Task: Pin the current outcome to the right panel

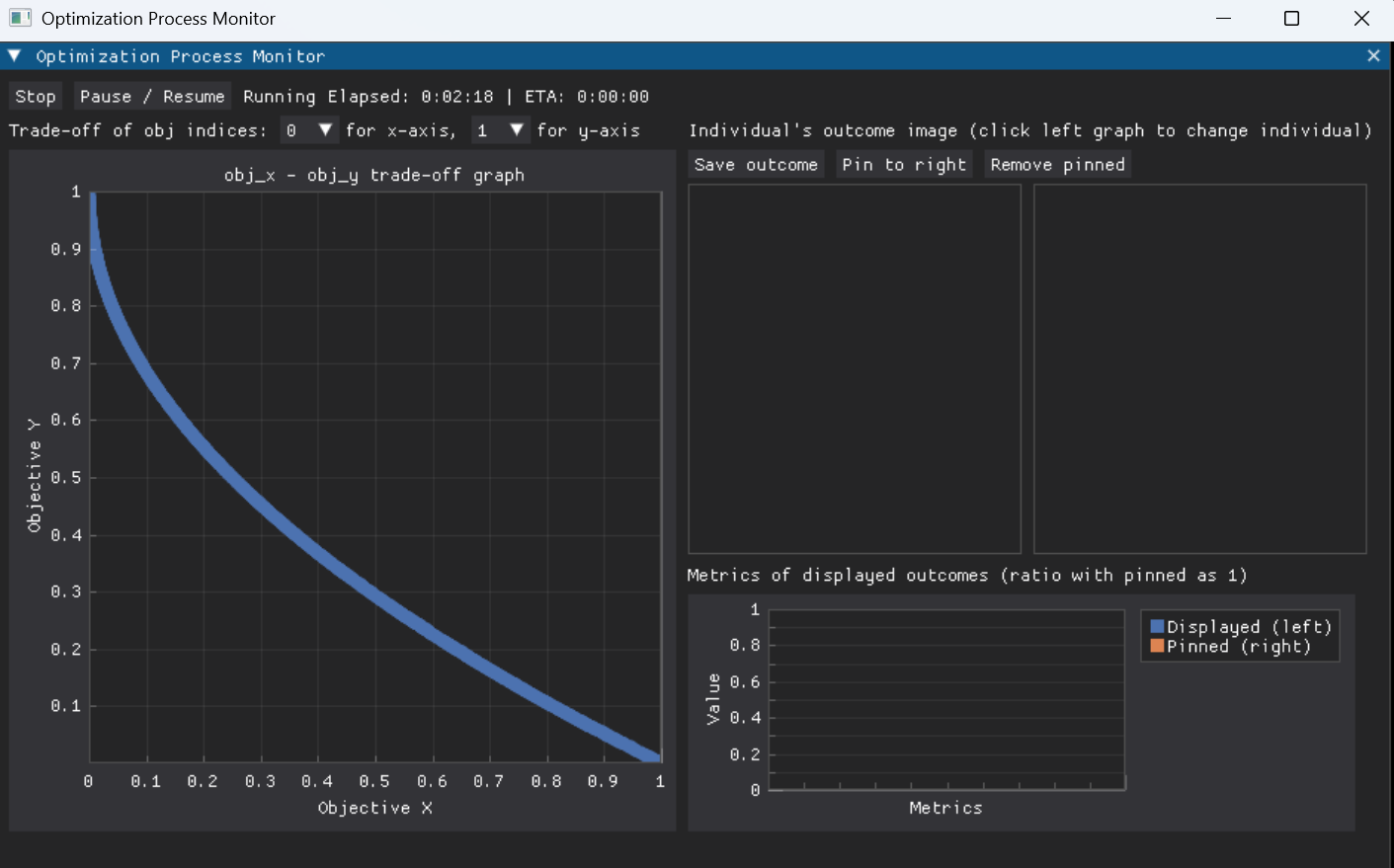Action: pyautogui.click(x=904, y=164)
